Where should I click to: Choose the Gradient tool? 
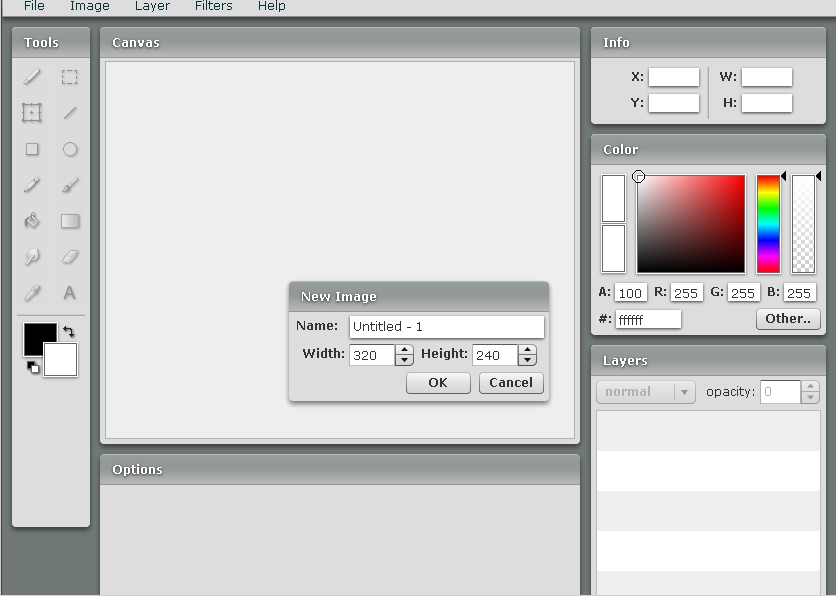69,221
